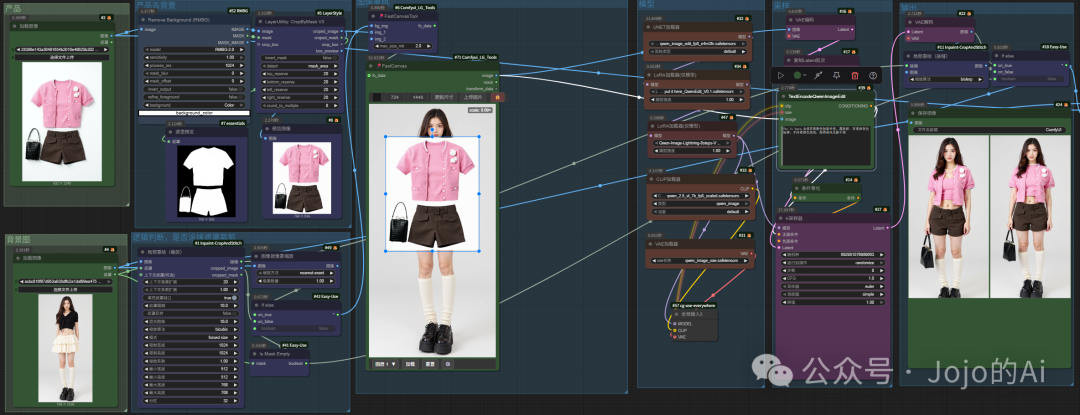Viewport: 1080px width, 415px height.
Task: Click the background_color white swatch
Action: tap(194, 113)
